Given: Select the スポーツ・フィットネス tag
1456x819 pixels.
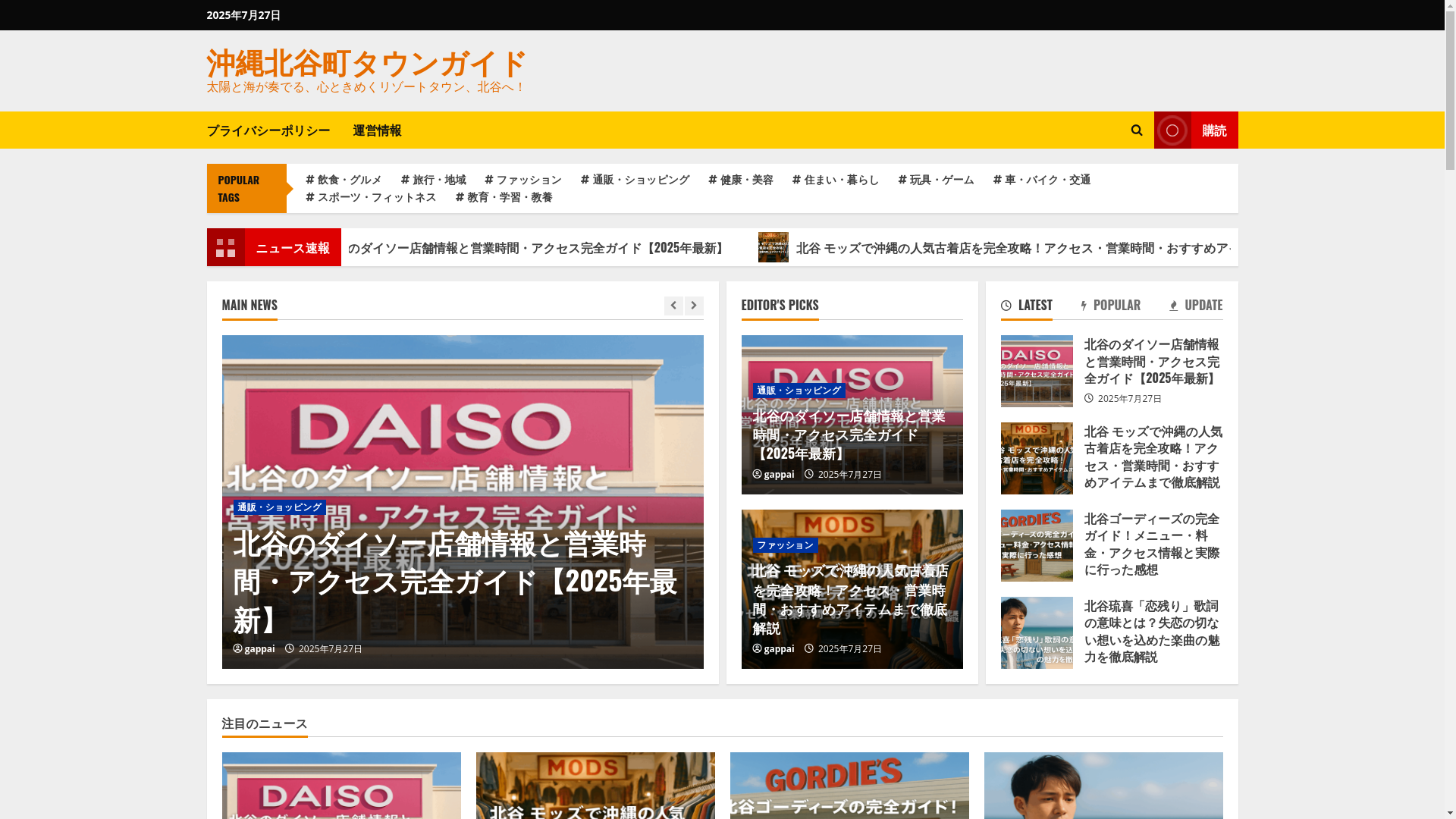Looking at the screenshot, I should point(371,197).
